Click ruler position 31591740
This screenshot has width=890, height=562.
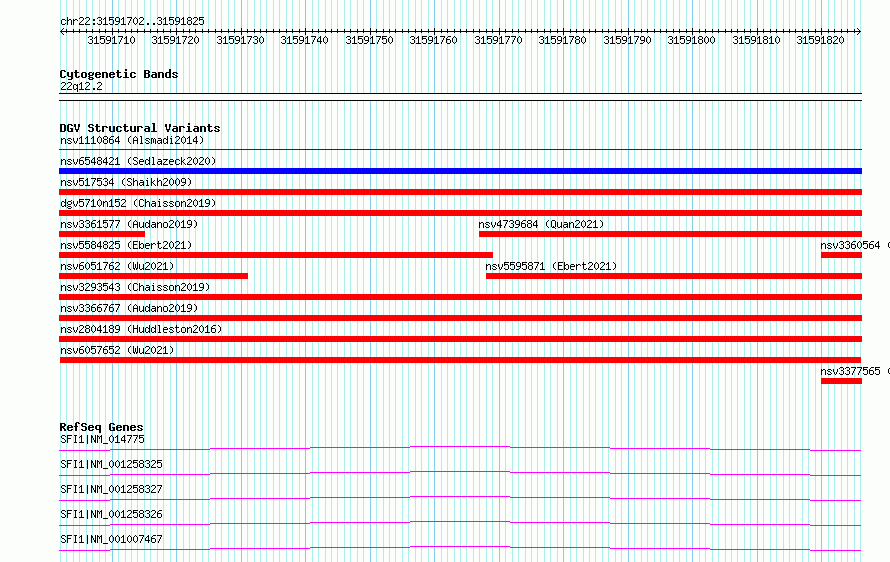pyautogui.click(x=304, y=40)
